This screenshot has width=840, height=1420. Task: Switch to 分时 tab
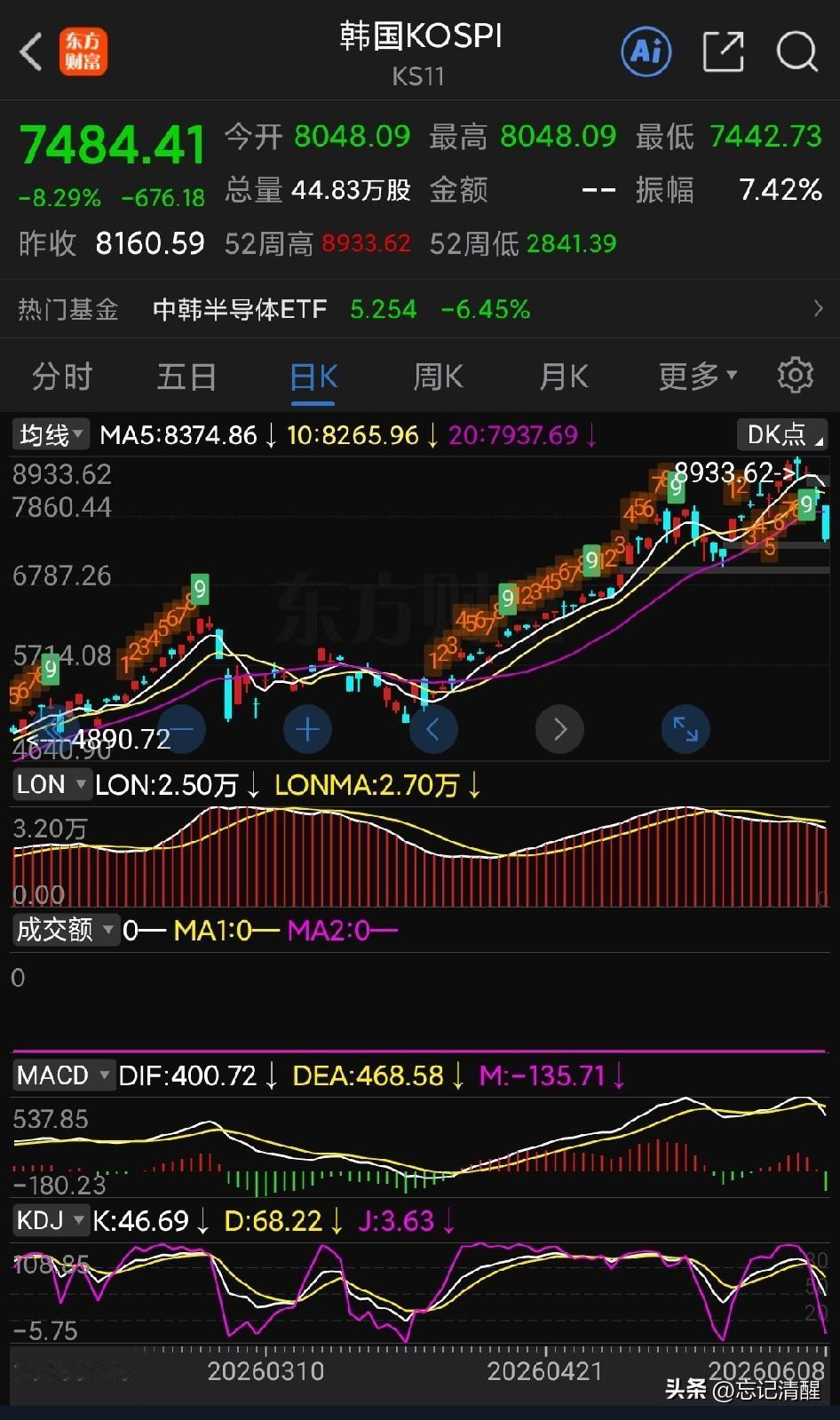point(62,377)
